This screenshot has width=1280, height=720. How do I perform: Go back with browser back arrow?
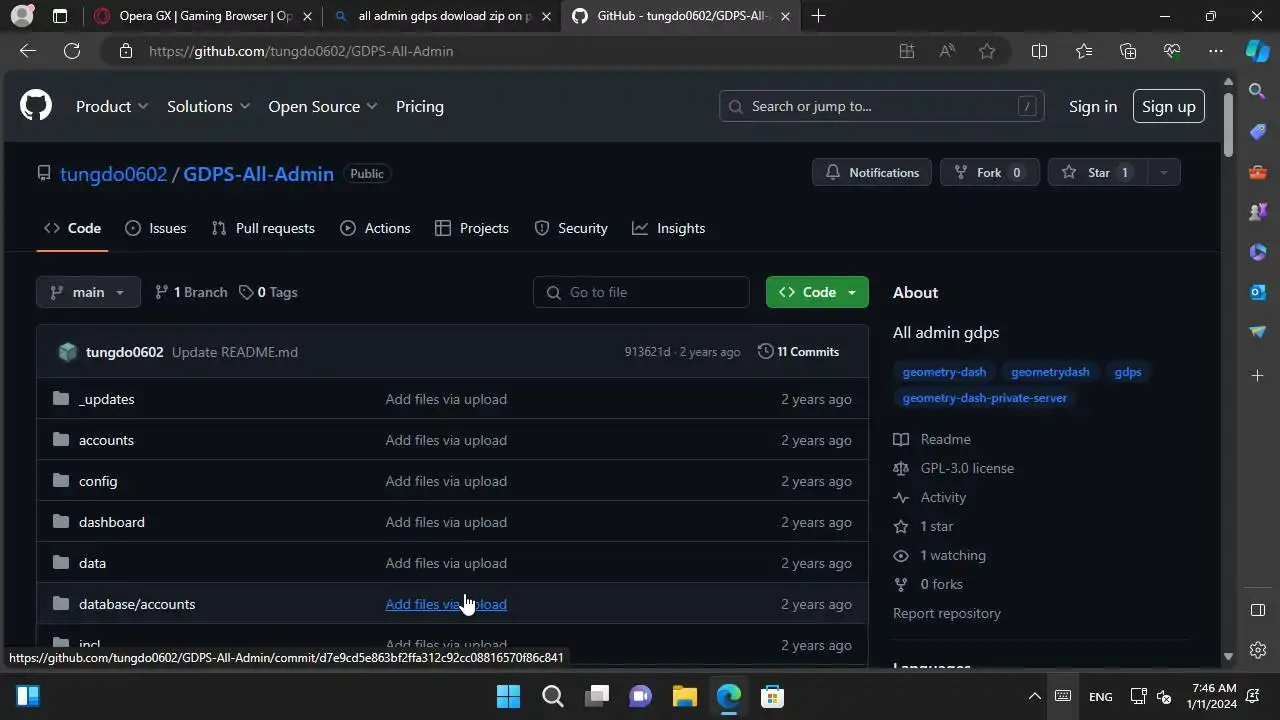pyautogui.click(x=28, y=51)
